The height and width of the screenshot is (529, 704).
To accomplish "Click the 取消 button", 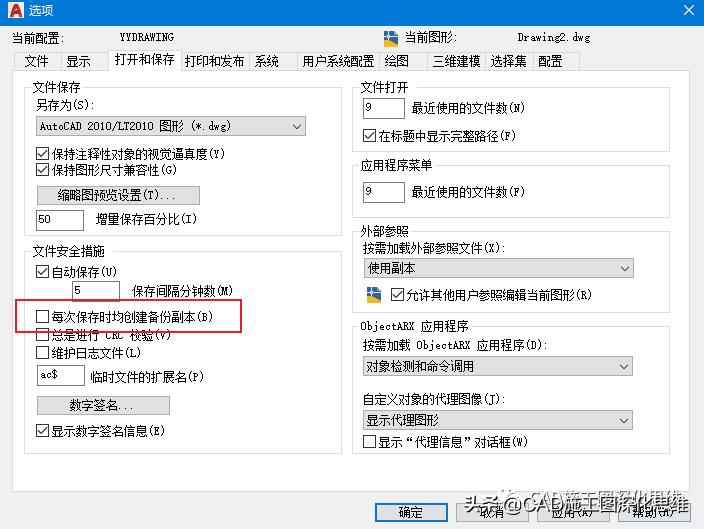I will click(x=492, y=512).
